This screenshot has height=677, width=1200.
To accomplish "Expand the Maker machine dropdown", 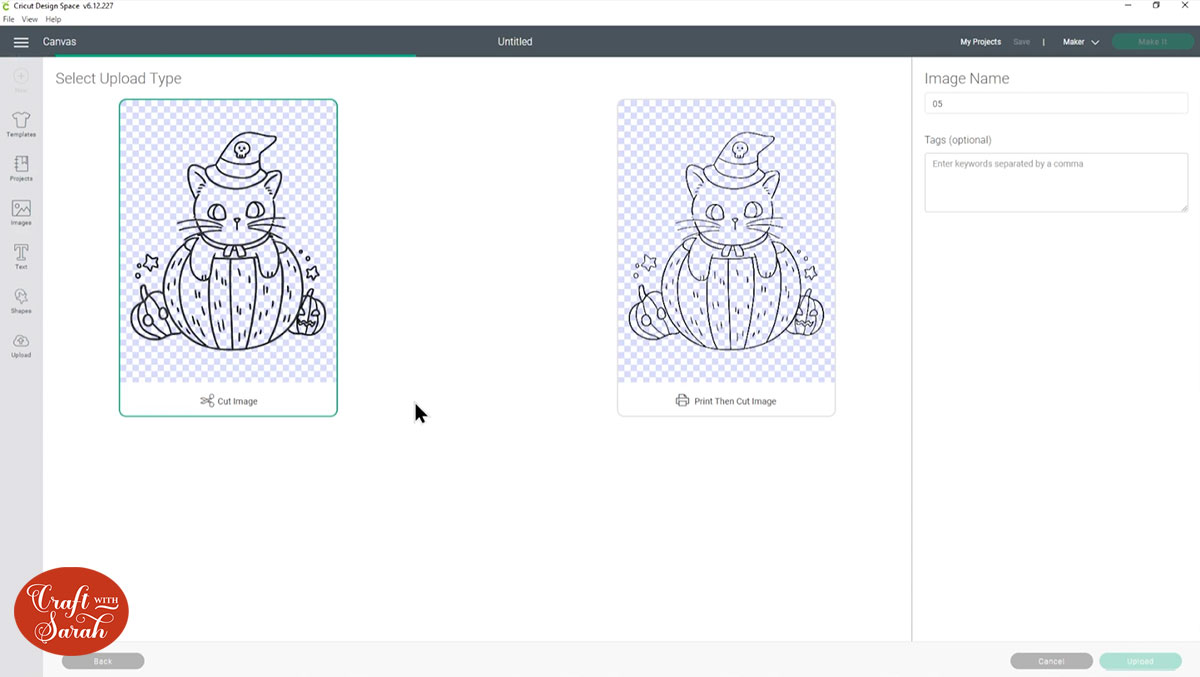I will click(1080, 42).
